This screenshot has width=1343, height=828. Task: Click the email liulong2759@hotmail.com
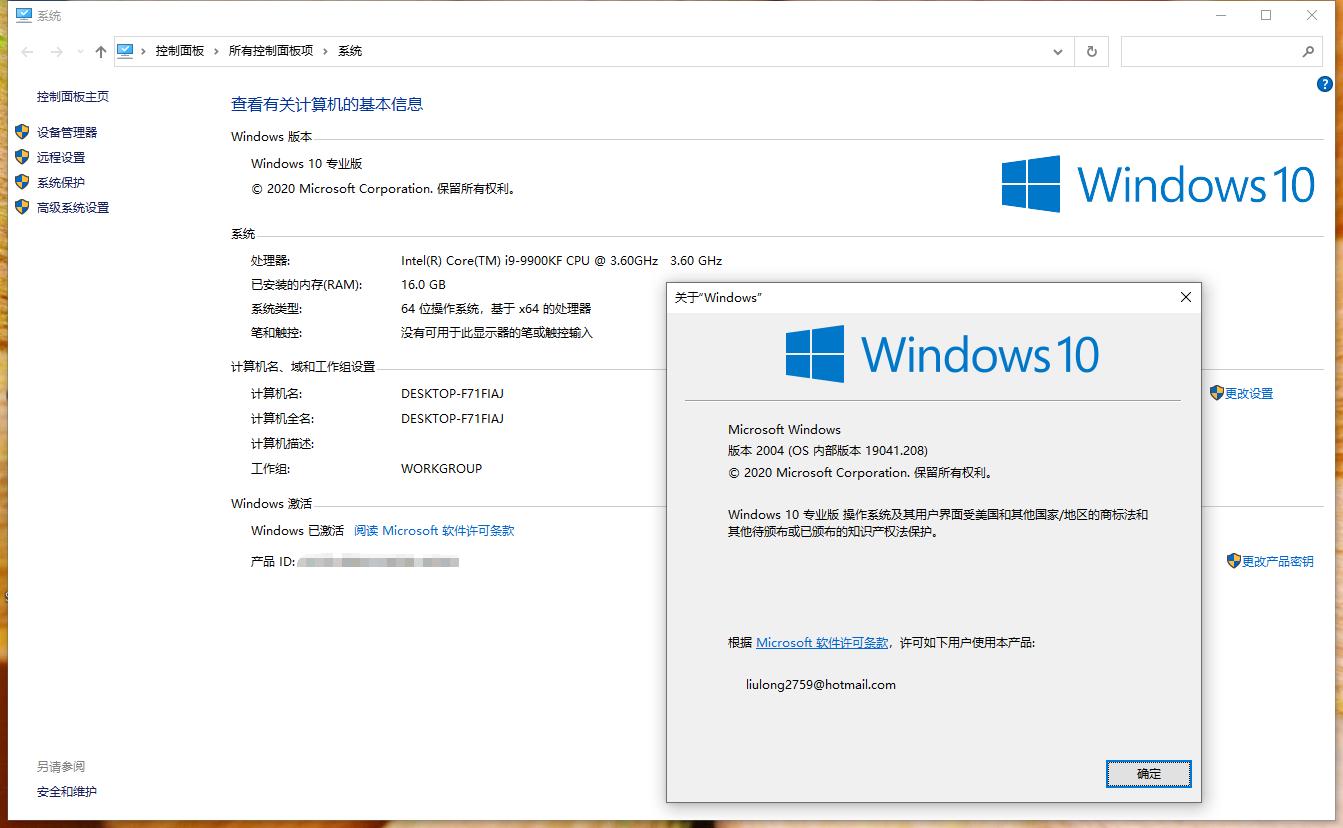[821, 685]
